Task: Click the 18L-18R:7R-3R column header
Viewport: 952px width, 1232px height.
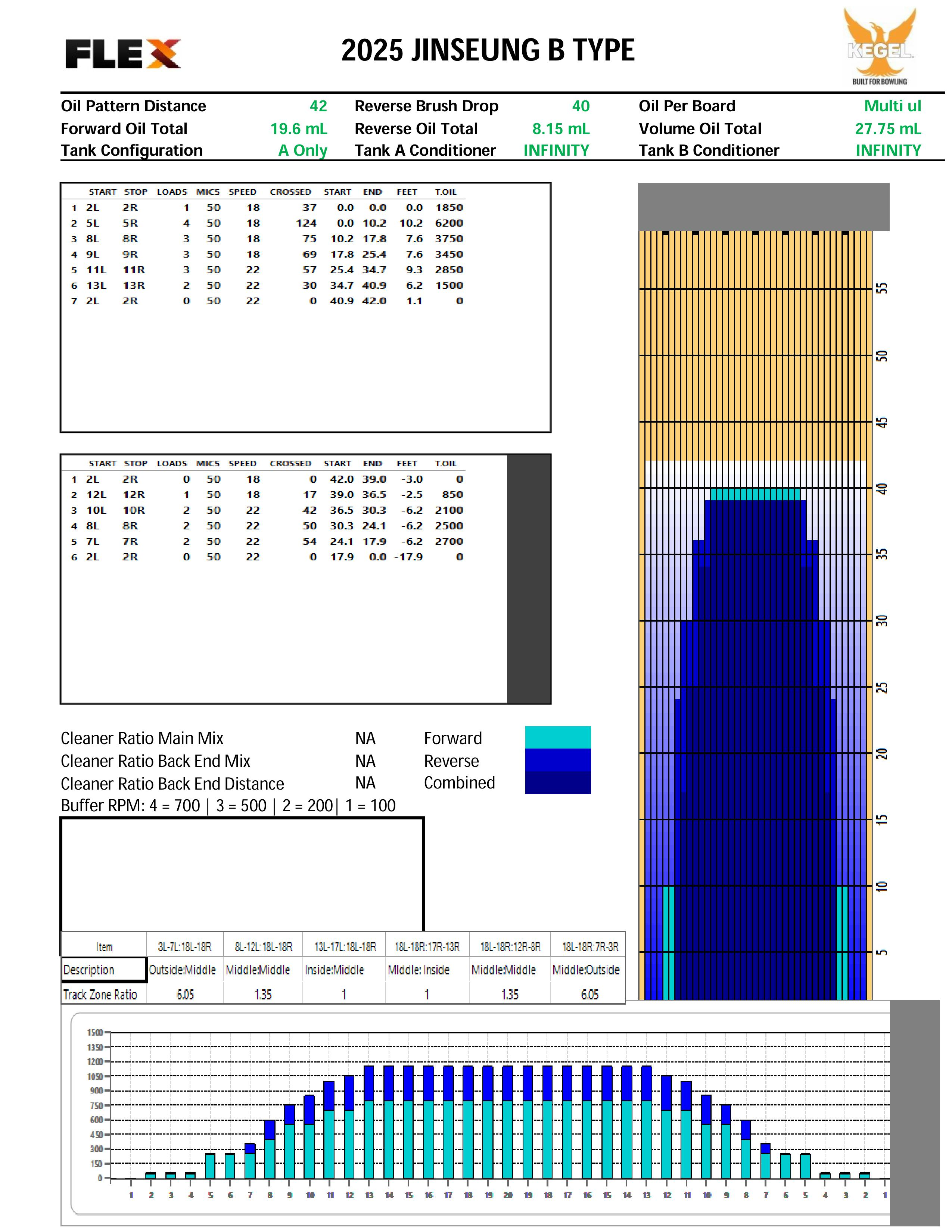Action: point(589,946)
